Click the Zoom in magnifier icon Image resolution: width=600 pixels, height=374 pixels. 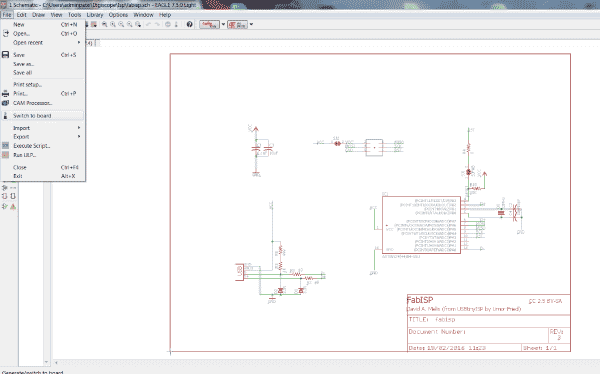pos(113,24)
